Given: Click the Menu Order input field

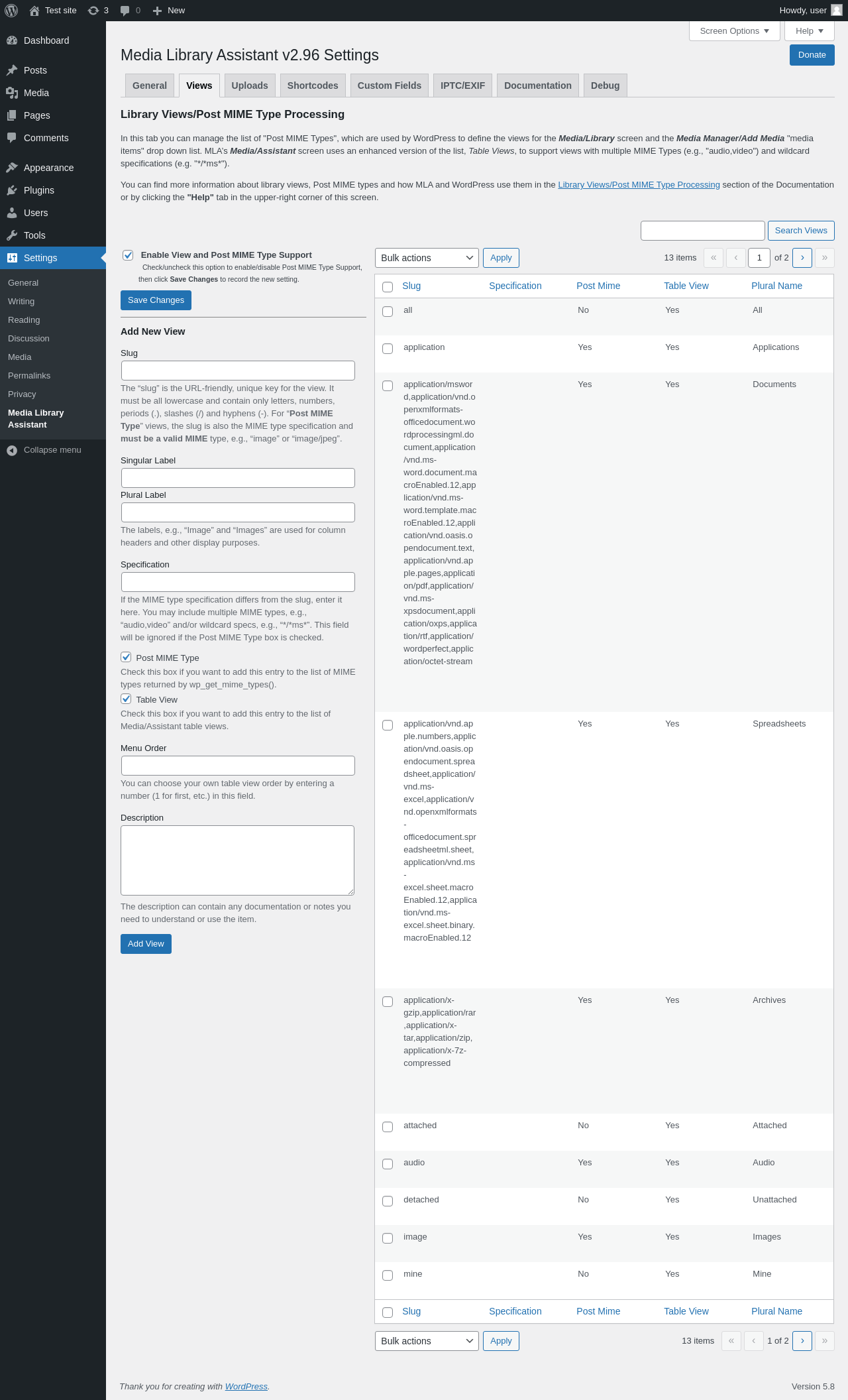Looking at the screenshot, I should pyautogui.click(x=238, y=766).
